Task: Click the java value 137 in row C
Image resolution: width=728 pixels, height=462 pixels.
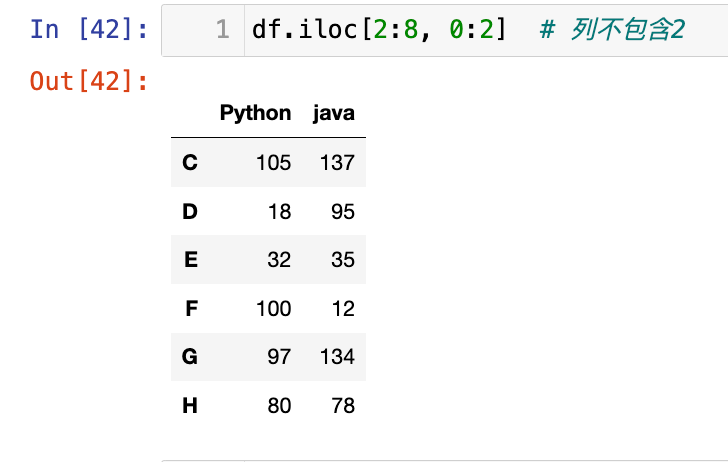Action: (x=337, y=162)
